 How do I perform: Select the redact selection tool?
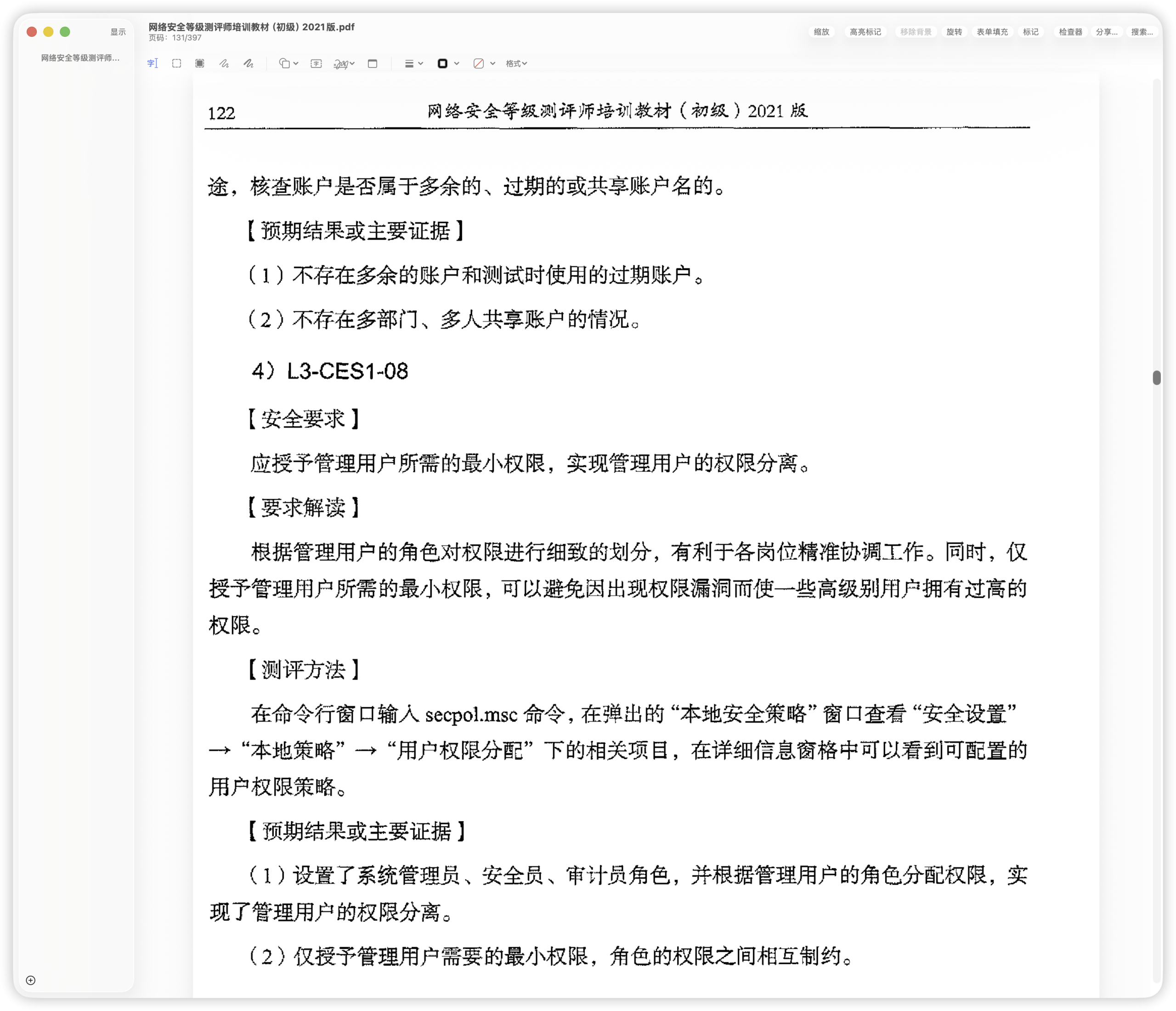[200, 63]
